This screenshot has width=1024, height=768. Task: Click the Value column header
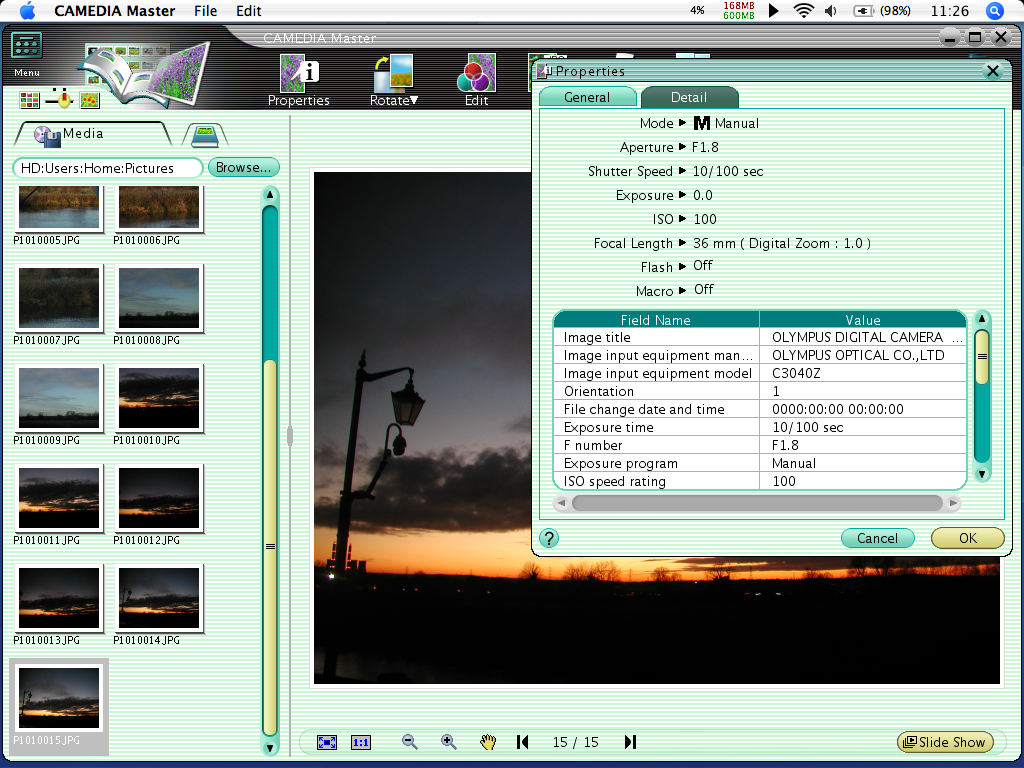[863, 319]
